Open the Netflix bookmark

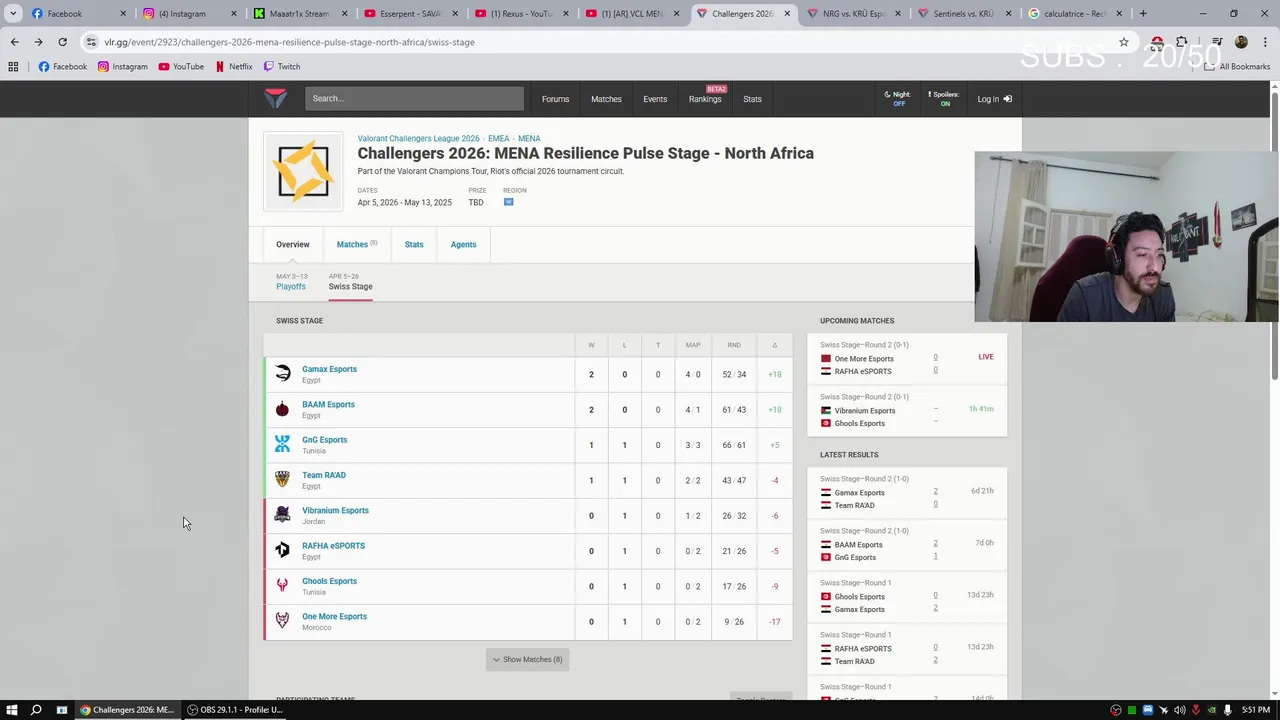pyautogui.click(x=234, y=66)
